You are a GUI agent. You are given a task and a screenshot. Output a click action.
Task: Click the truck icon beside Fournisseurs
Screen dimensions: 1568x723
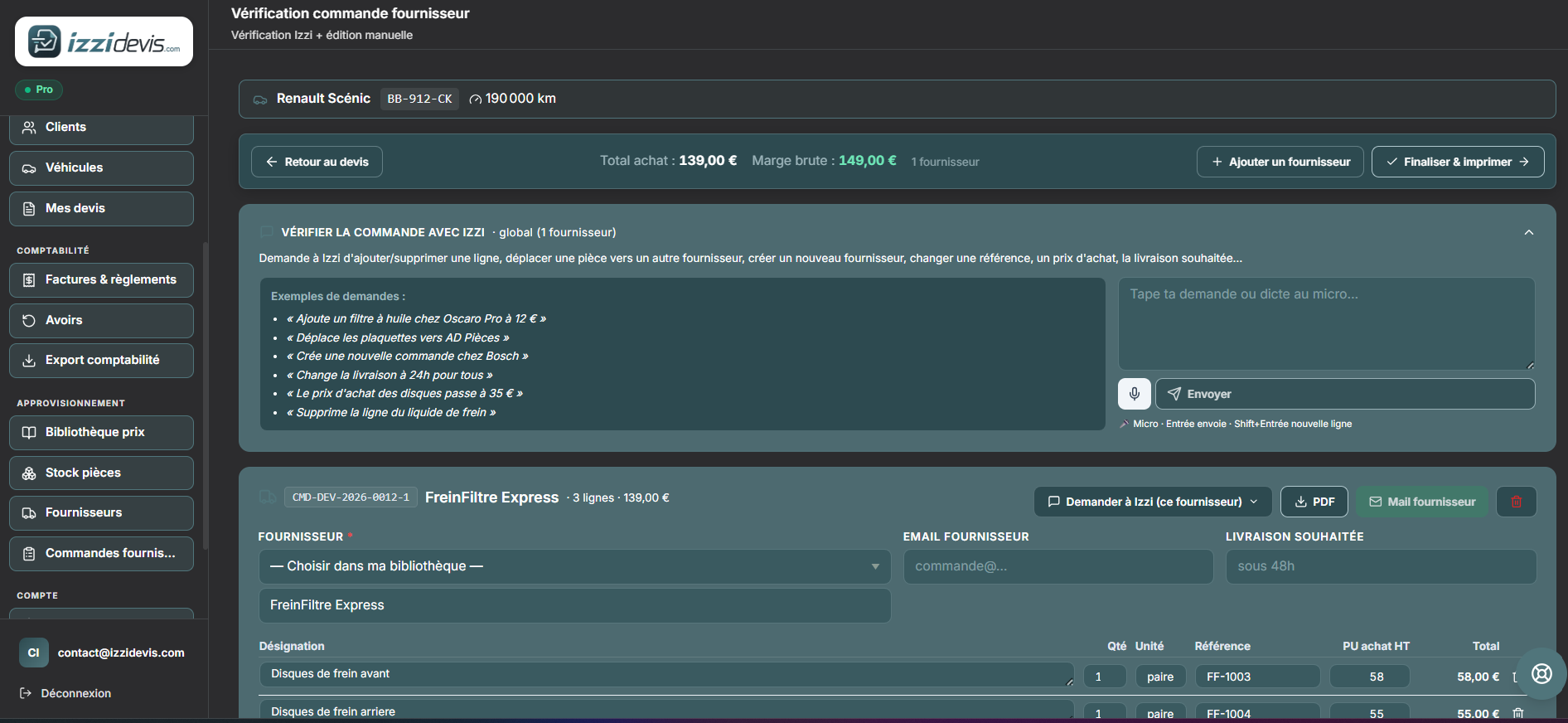(x=29, y=513)
